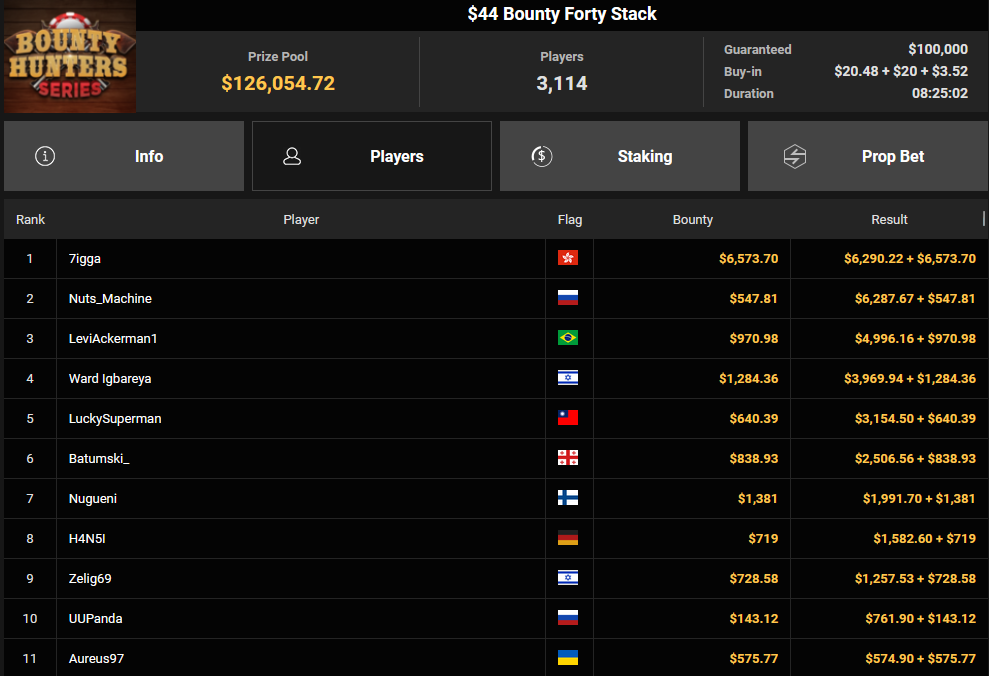Open the Info tab
Viewport: 989px width, 676px height.
point(124,156)
